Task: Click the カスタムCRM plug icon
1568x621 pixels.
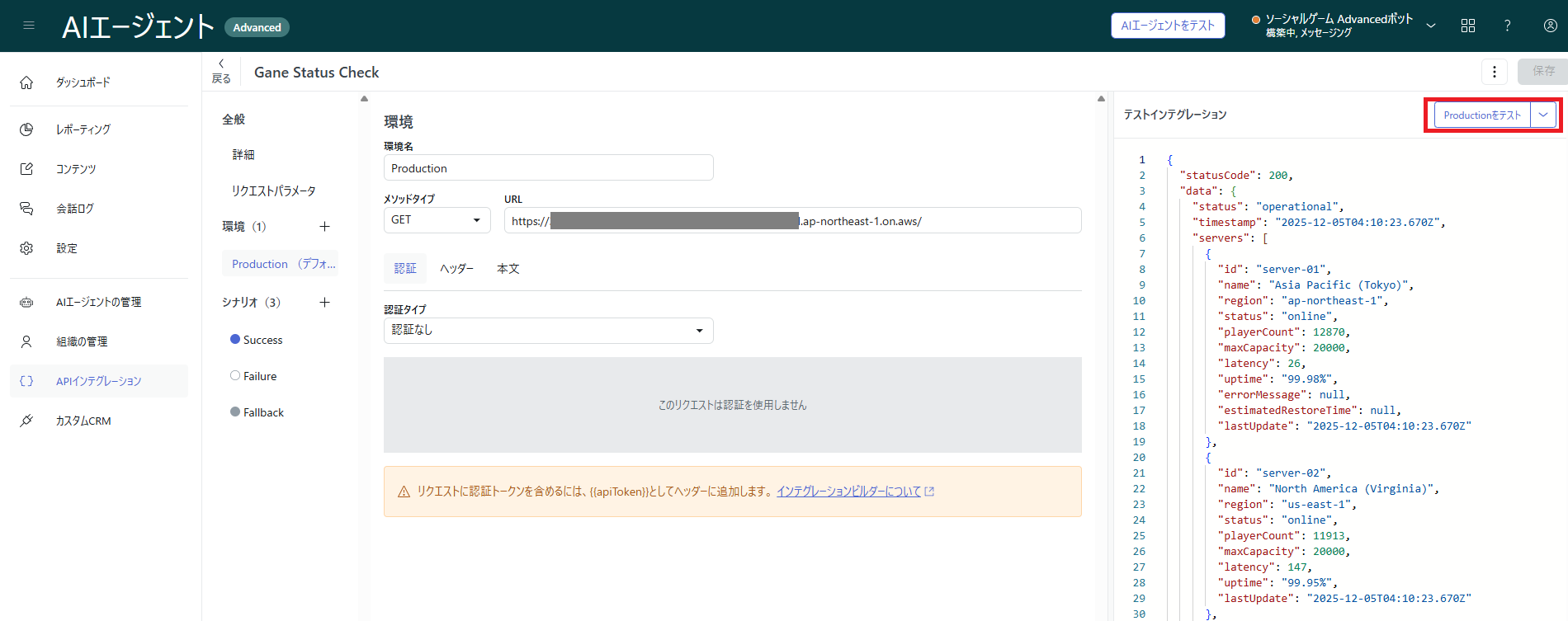Action: pyautogui.click(x=26, y=421)
